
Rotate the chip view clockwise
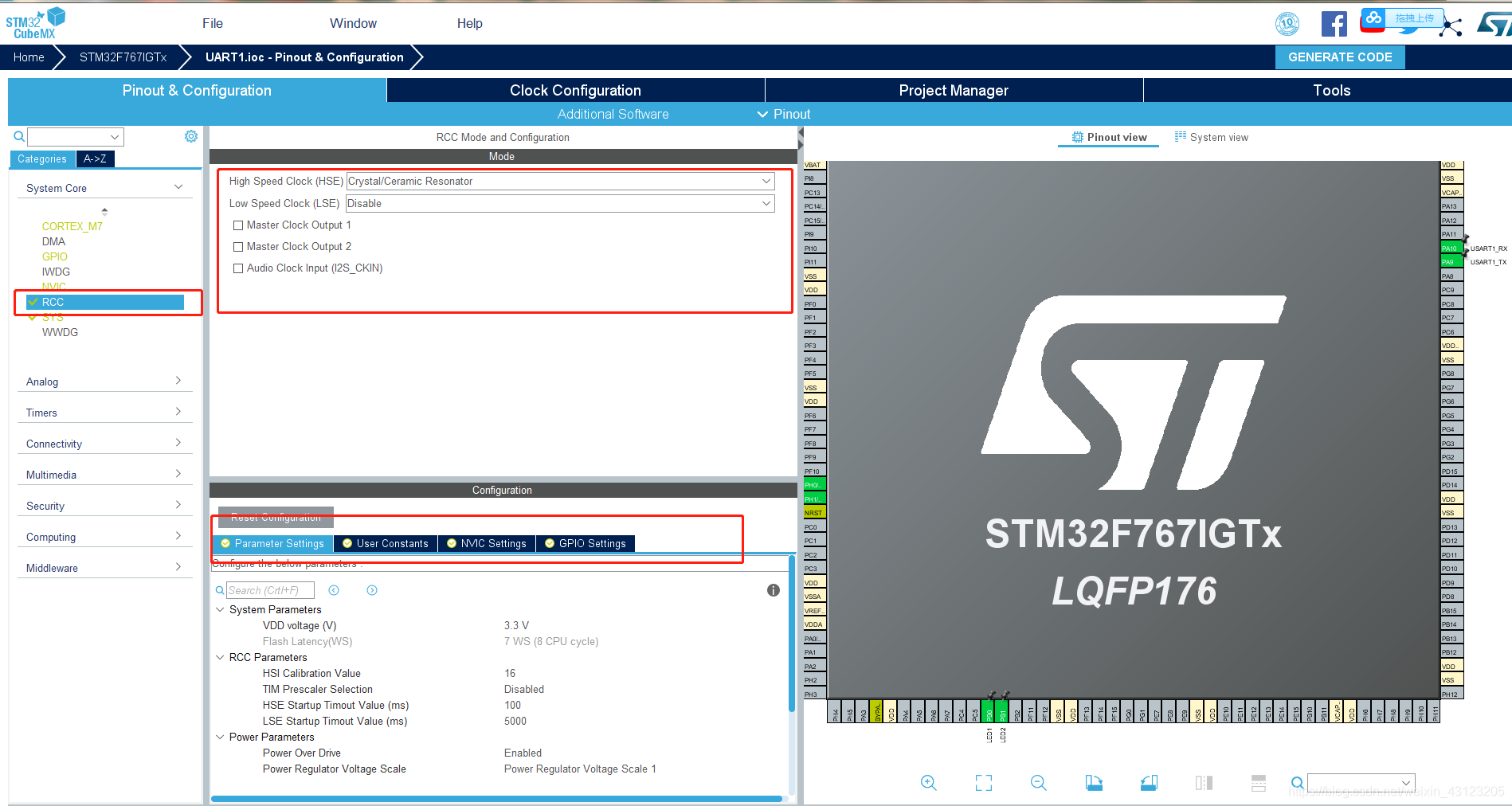[x=1094, y=783]
